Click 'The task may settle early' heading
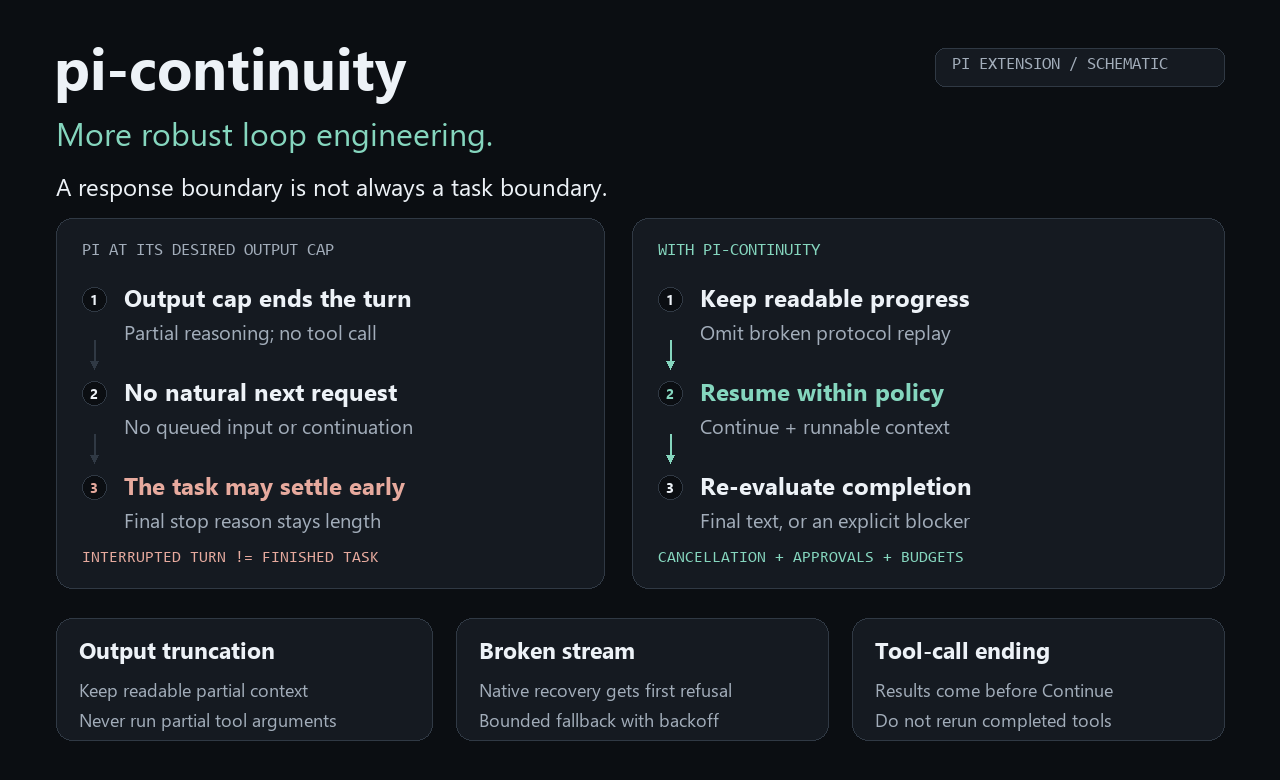Viewport: 1280px width, 780px height. point(264,487)
